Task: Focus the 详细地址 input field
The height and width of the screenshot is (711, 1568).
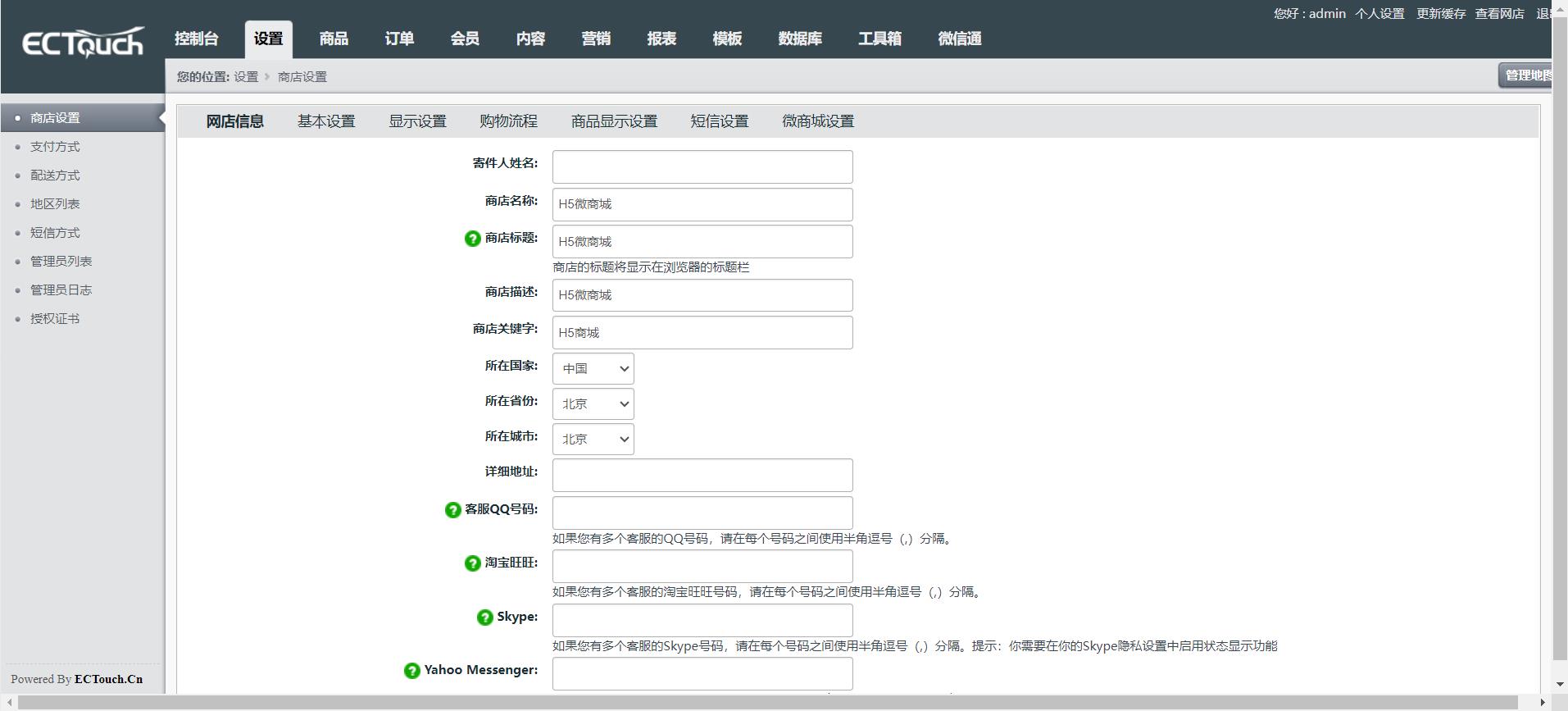Action: 702,476
